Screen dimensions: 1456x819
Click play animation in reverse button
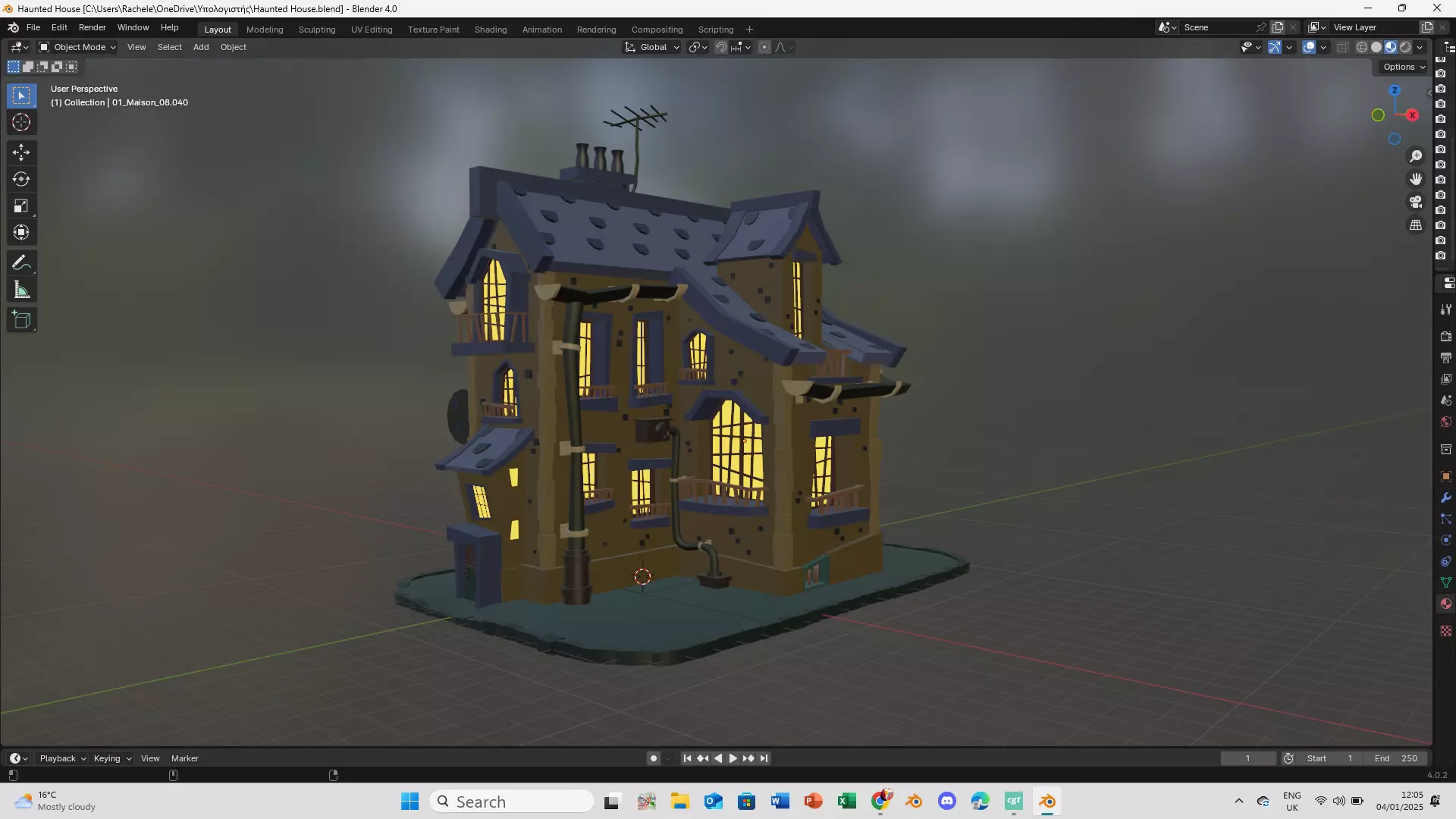[717, 758]
